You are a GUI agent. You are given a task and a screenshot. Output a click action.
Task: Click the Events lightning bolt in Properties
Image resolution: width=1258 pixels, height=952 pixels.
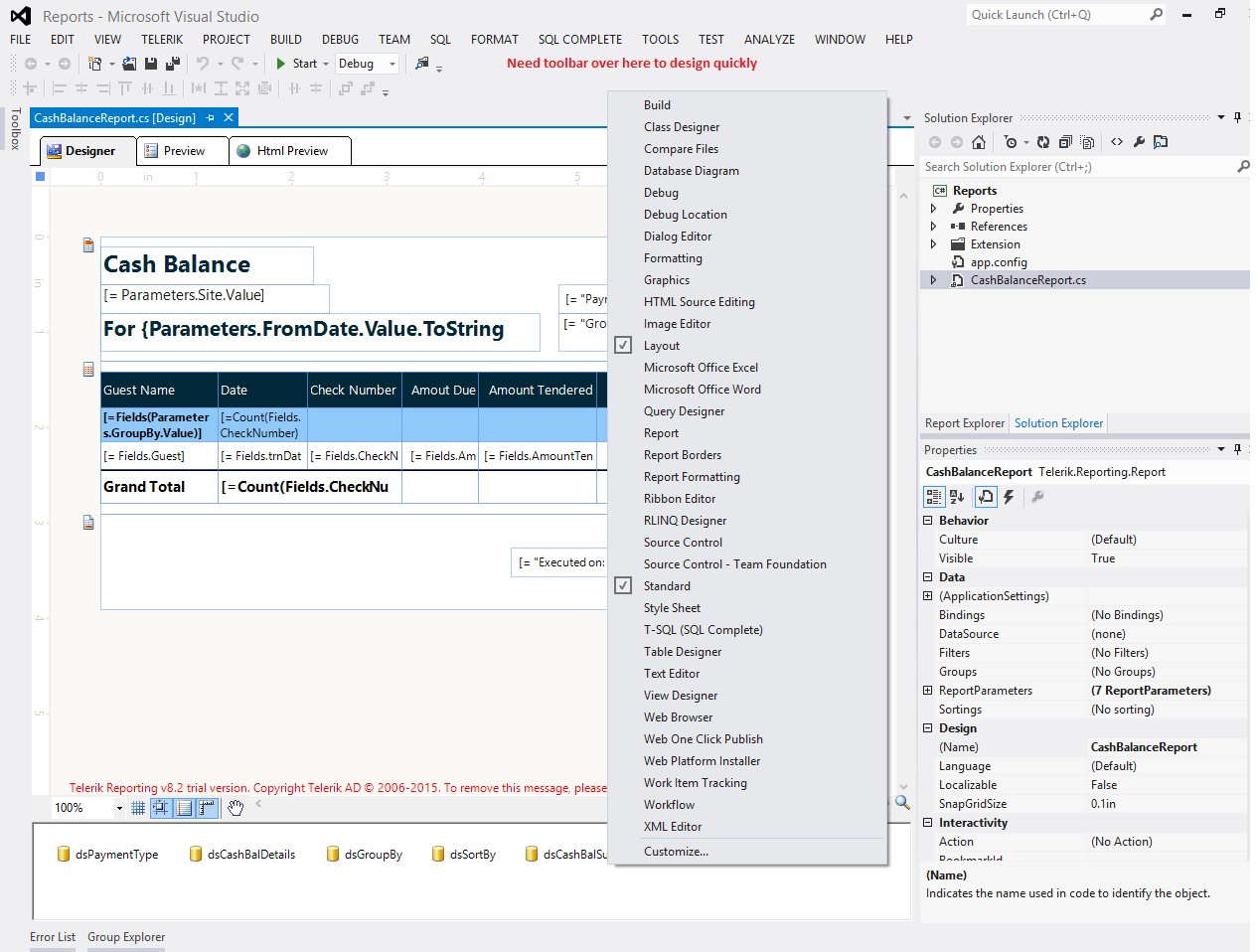(1009, 497)
